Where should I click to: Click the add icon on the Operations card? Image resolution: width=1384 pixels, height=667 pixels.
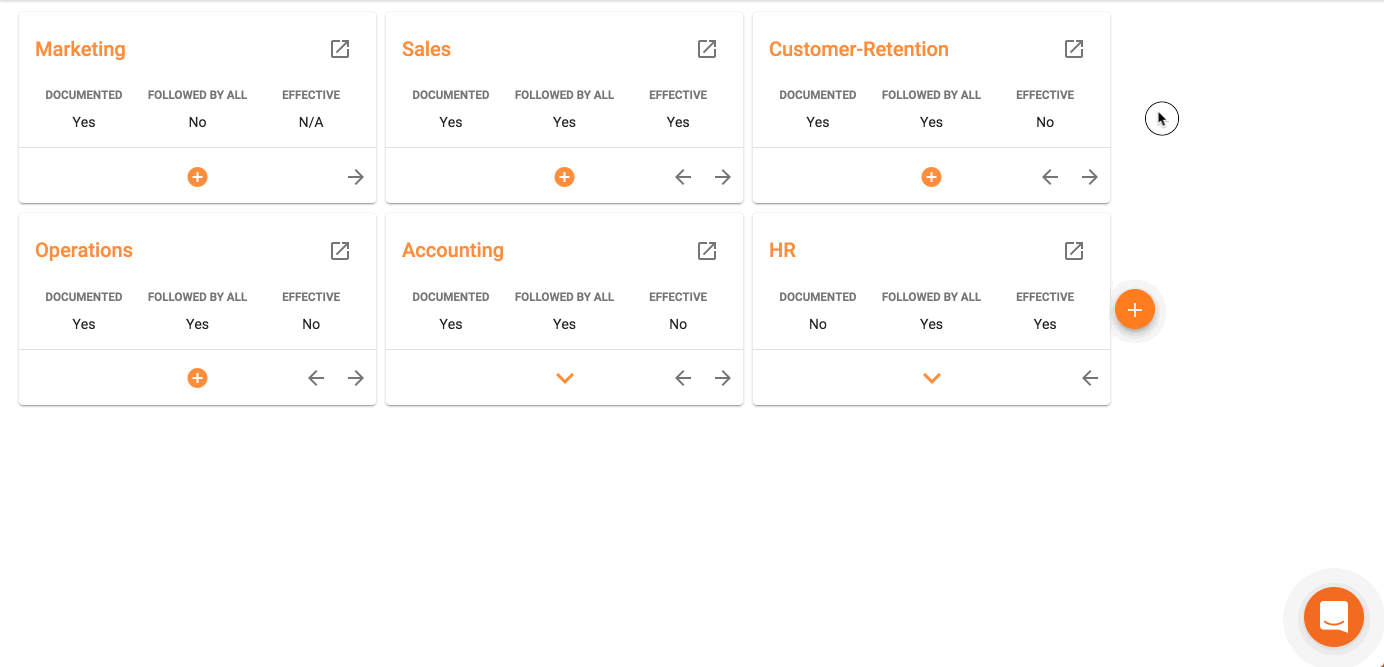click(197, 377)
